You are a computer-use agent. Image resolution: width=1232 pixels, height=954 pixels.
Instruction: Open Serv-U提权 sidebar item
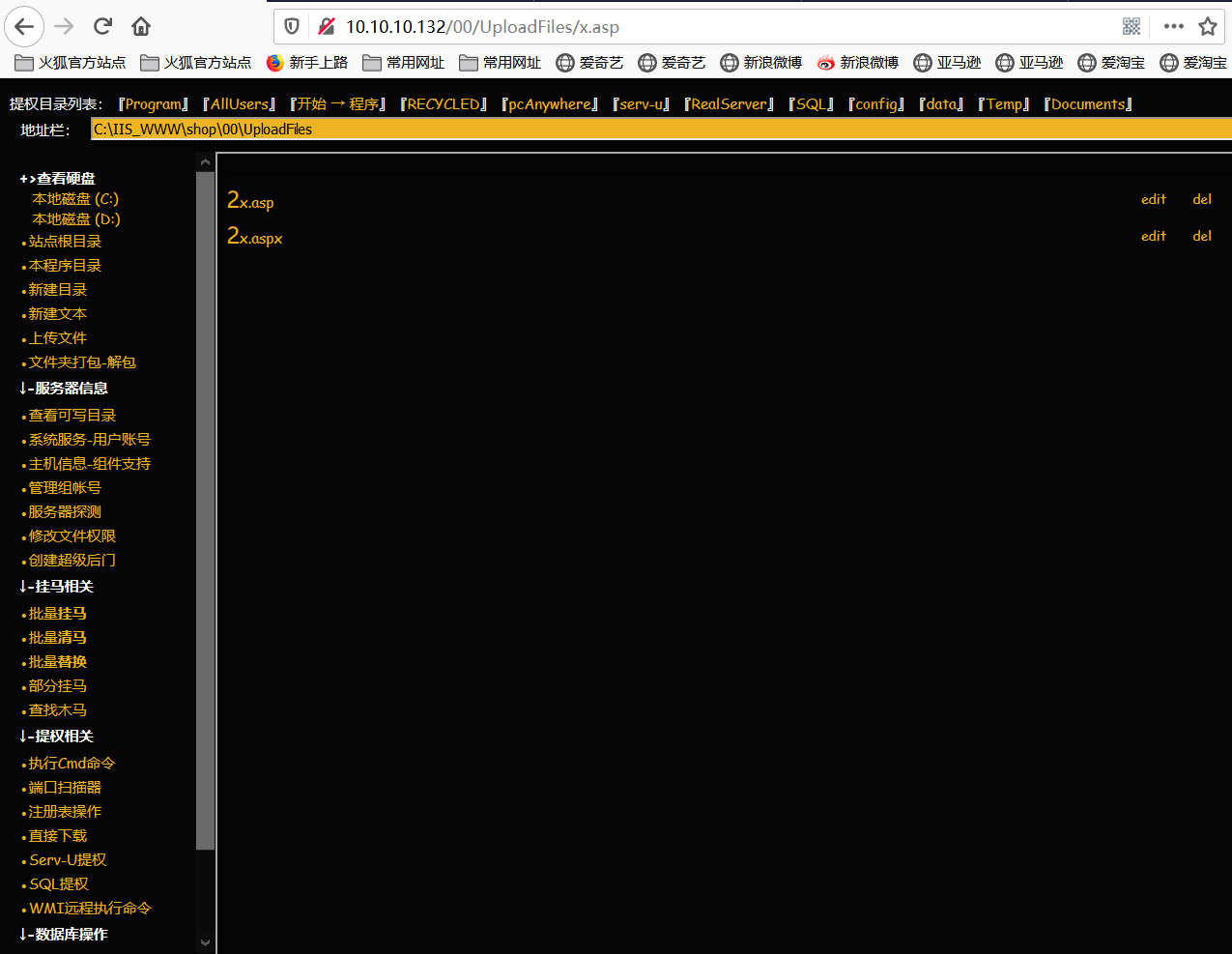coord(68,860)
